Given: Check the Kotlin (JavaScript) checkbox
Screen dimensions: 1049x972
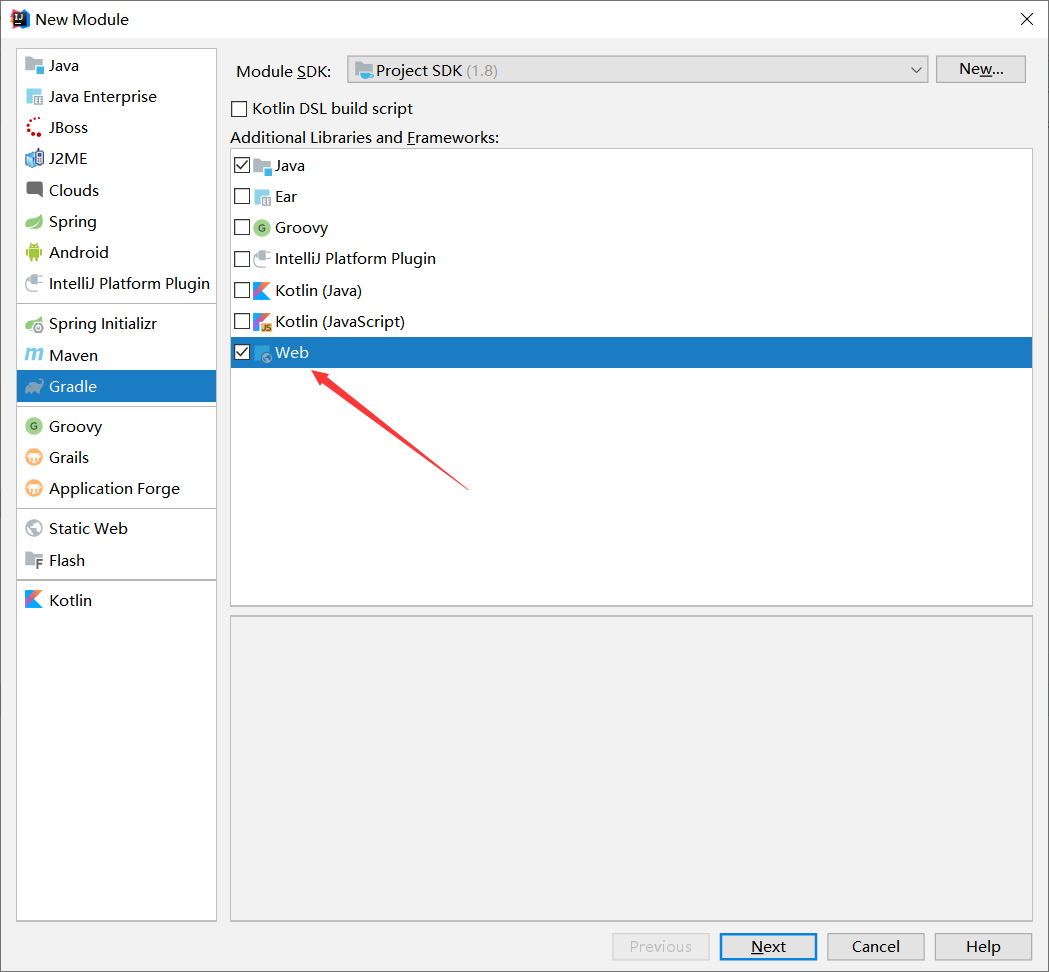Looking at the screenshot, I should tap(242, 321).
